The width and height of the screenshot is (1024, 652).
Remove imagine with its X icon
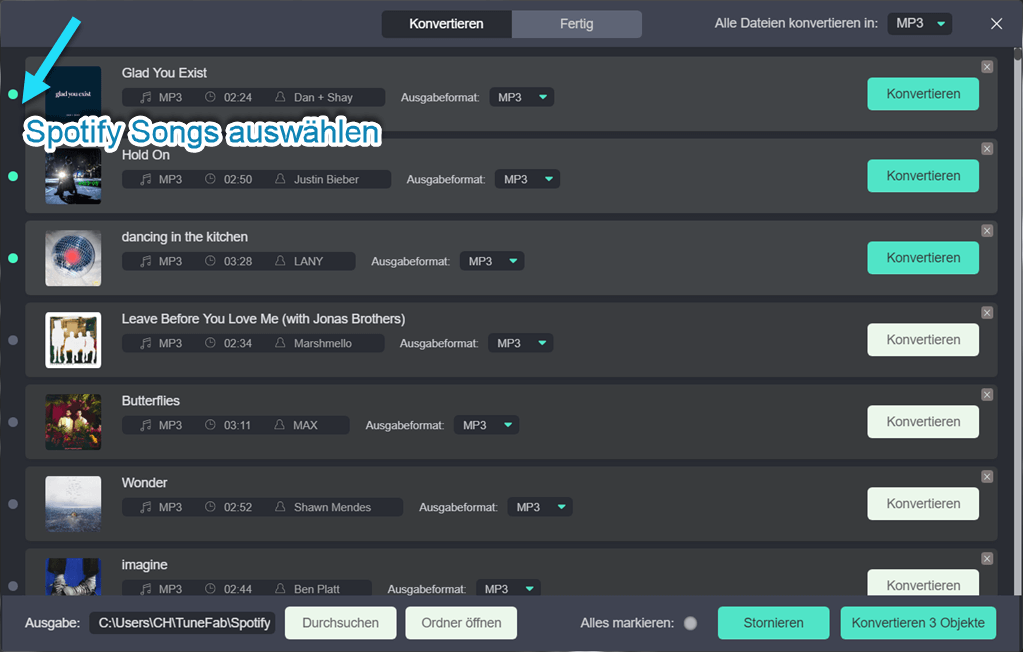[x=987, y=559]
